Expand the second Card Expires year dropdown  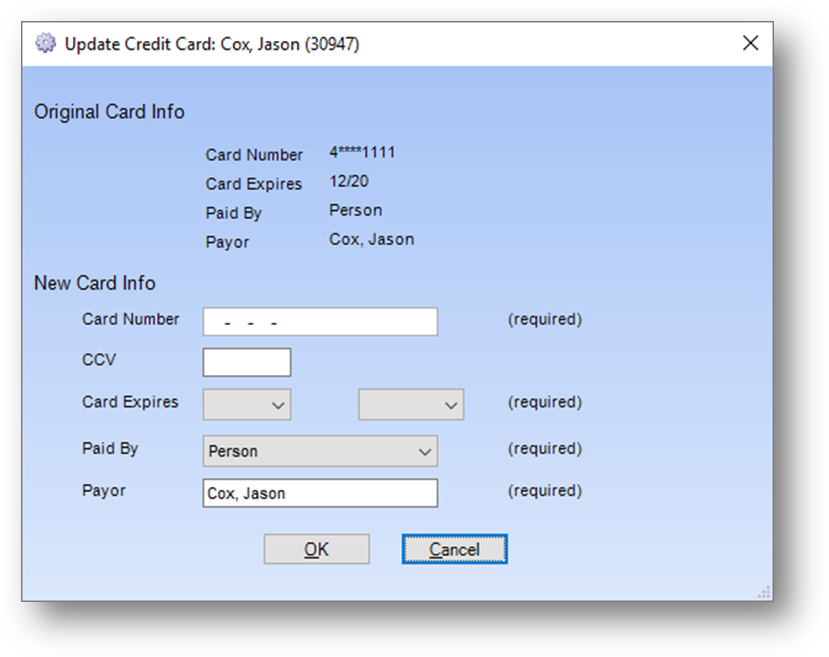[411, 405]
